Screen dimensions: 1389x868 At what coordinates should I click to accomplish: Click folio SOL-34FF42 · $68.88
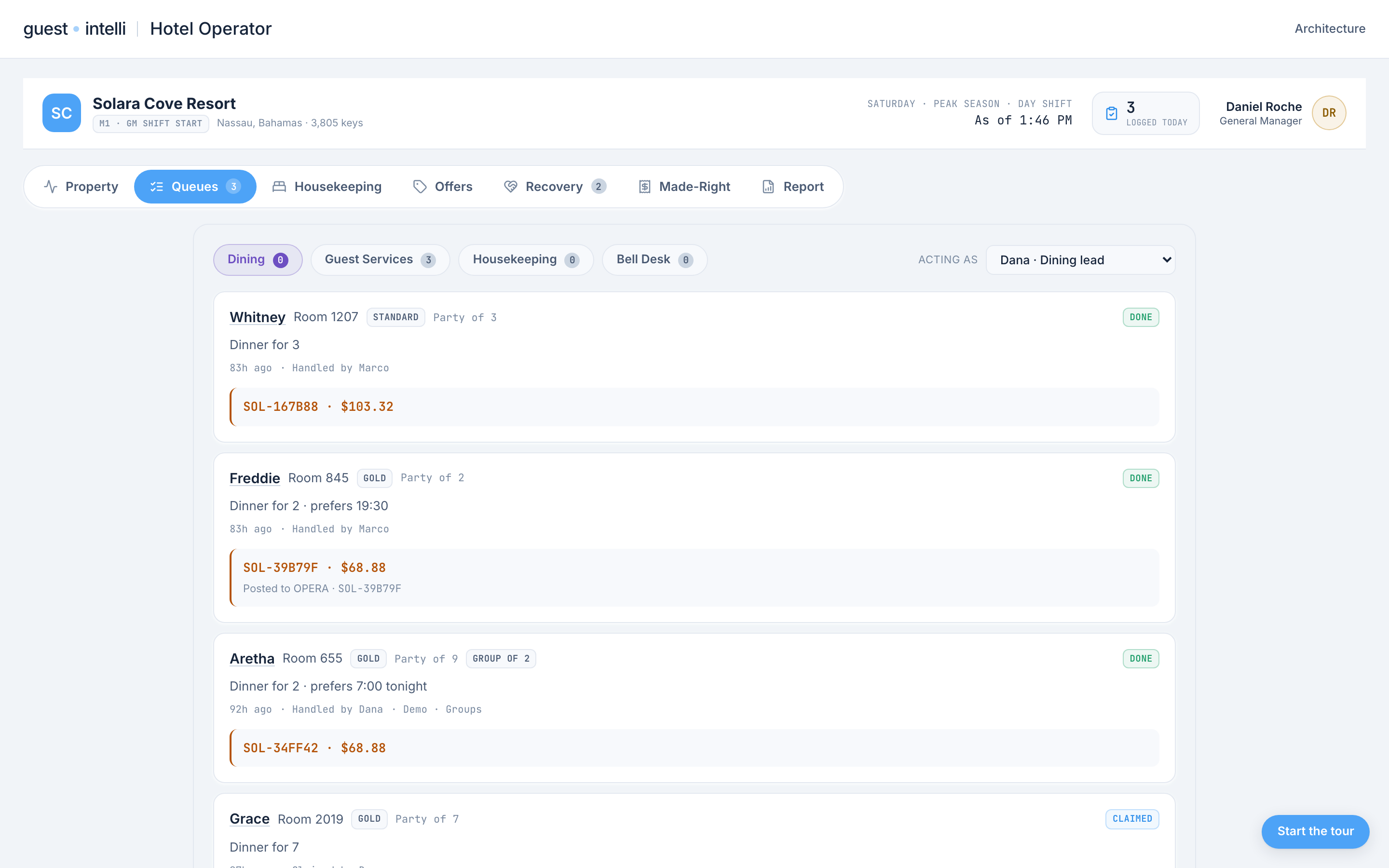point(314,748)
